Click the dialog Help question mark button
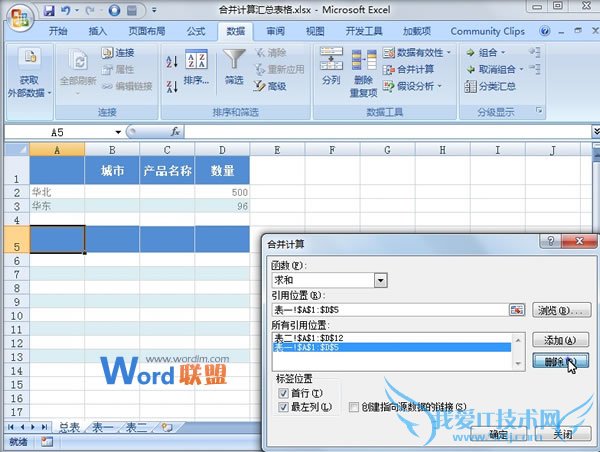The height and width of the screenshot is (452, 600). (x=550, y=241)
